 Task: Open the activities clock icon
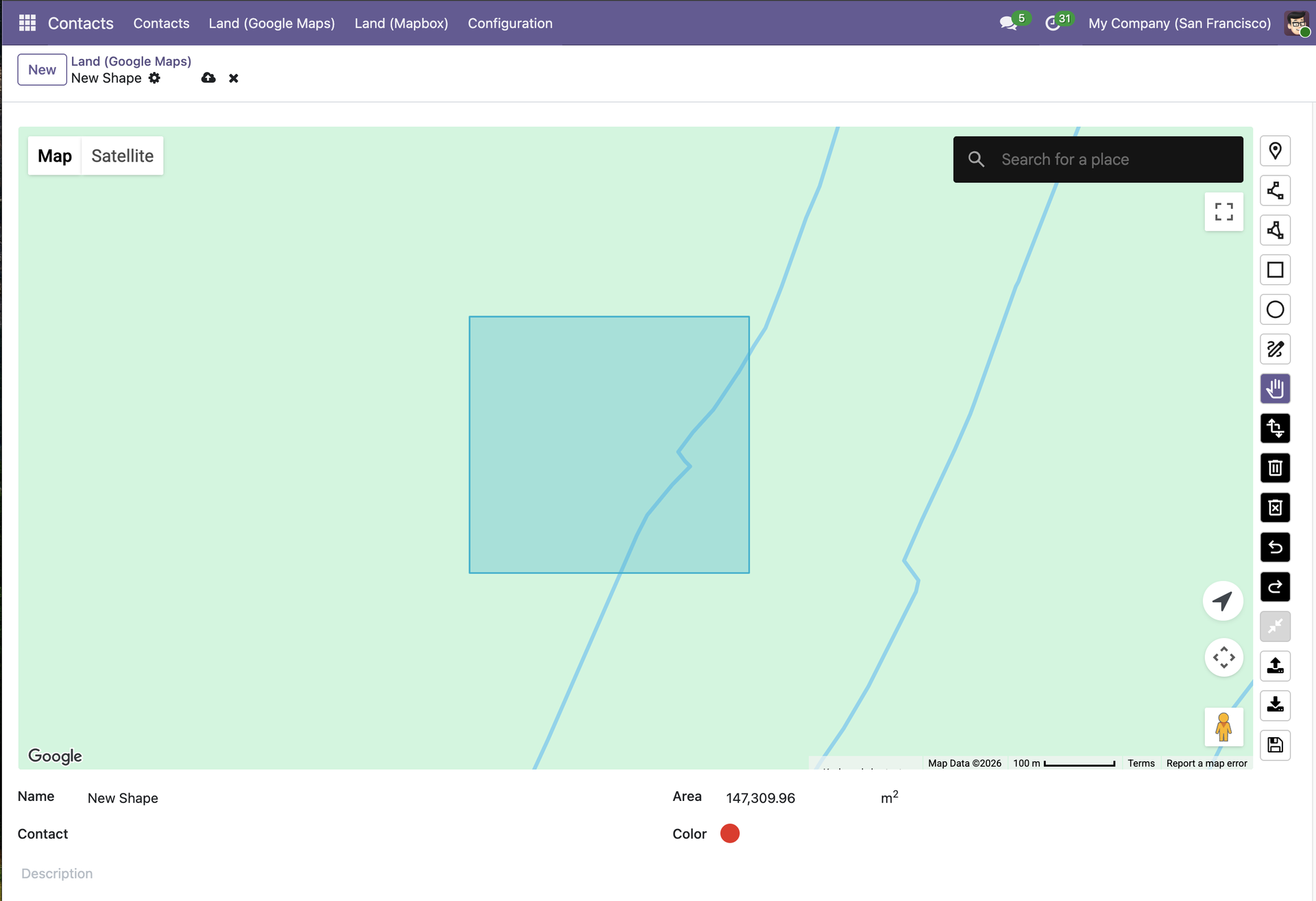click(x=1052, y=23)
